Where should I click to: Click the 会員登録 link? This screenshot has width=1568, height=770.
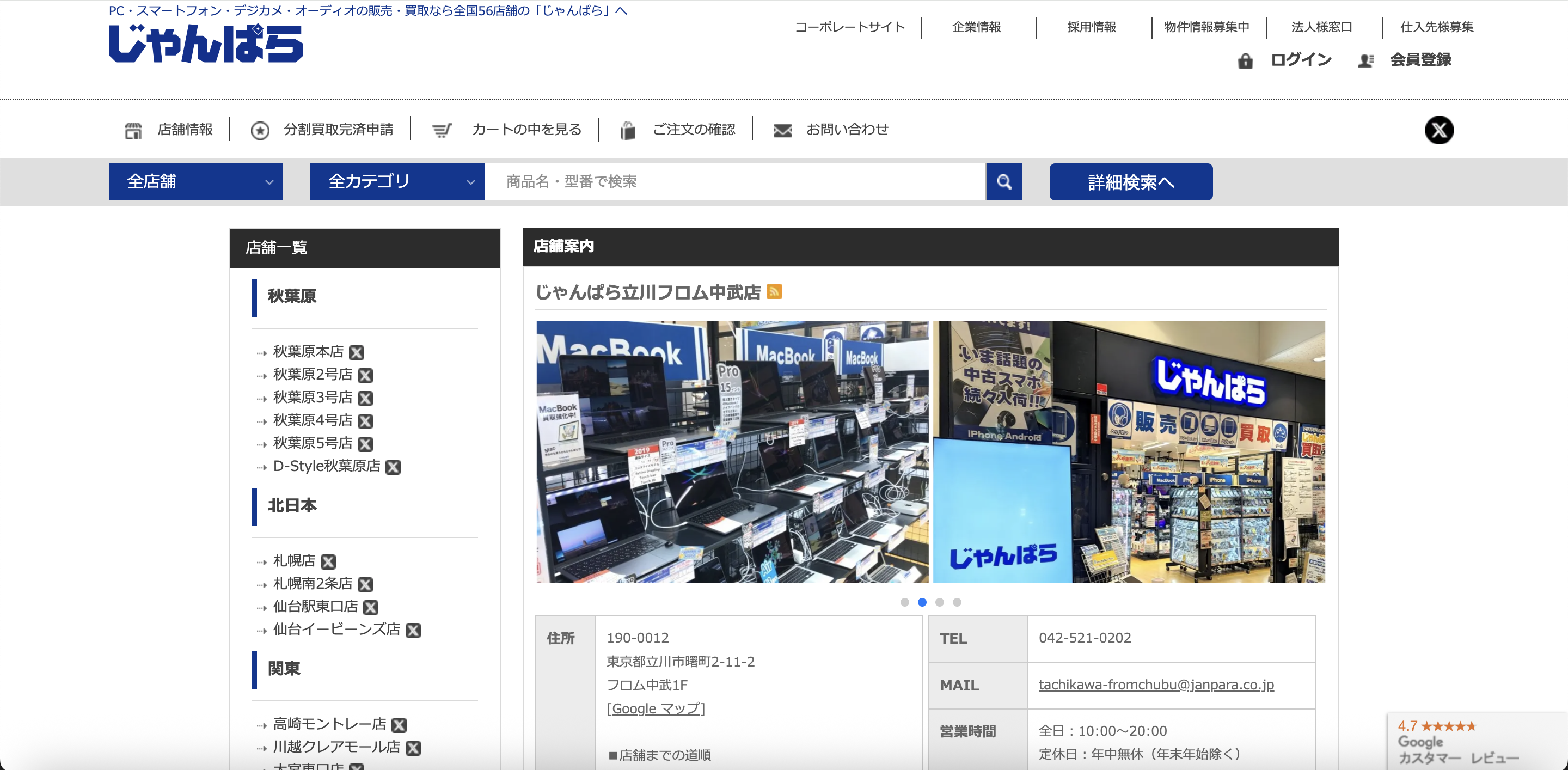(x=1420, y=60)
